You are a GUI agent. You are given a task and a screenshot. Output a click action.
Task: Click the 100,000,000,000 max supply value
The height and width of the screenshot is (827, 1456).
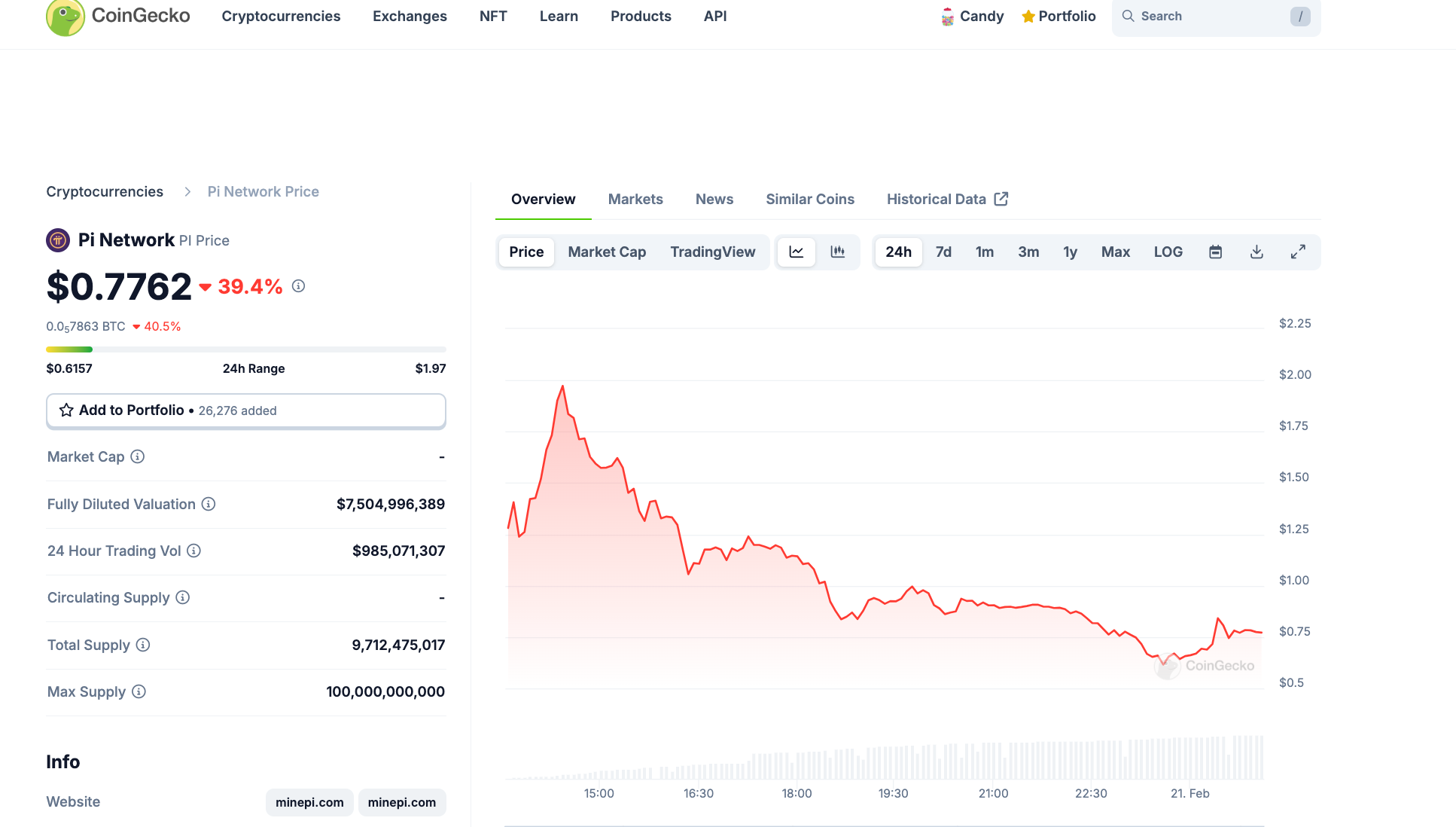385,691
